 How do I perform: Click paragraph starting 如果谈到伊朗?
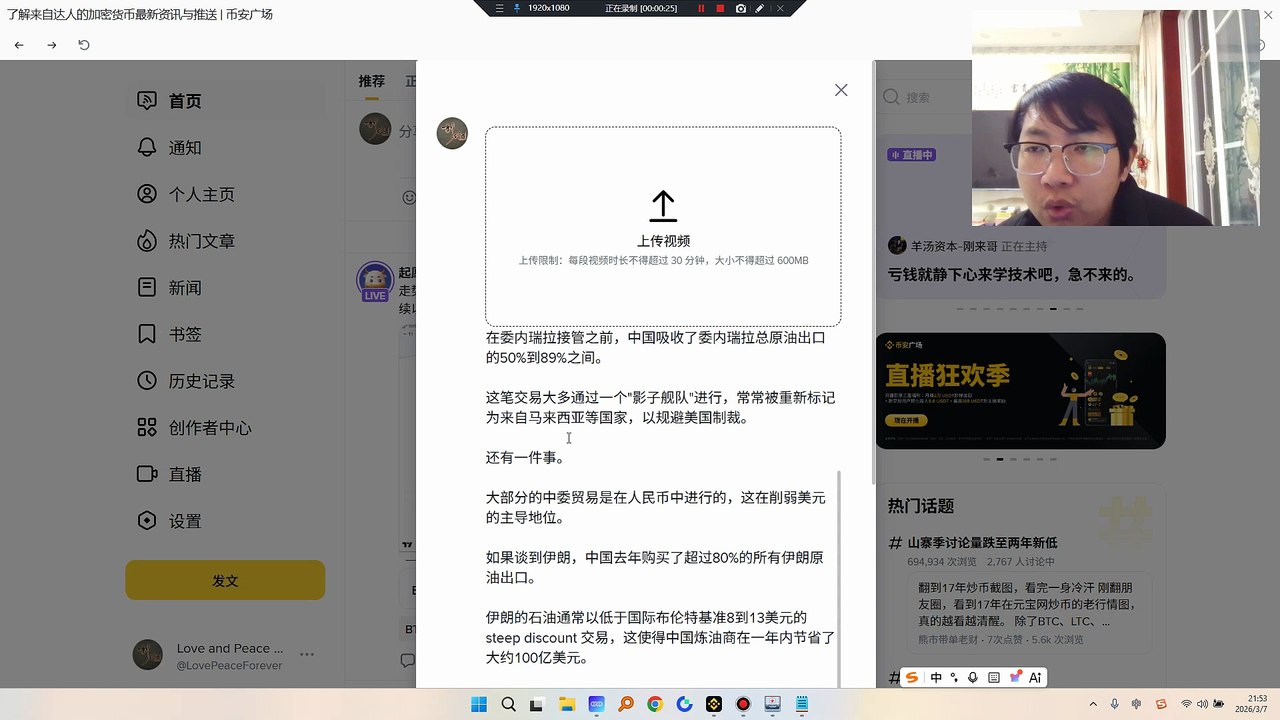tap(656, 567)
